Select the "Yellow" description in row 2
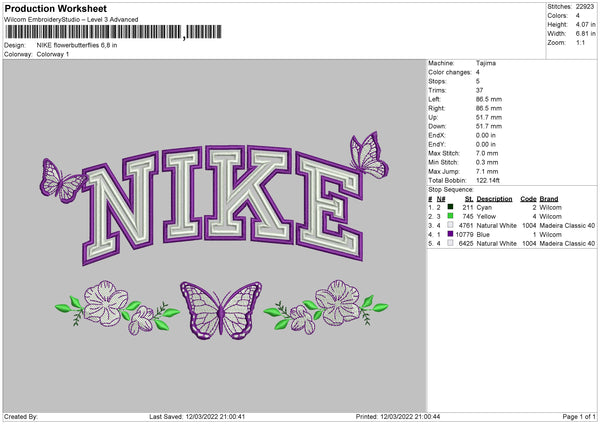600x424 pixels. [486, 217]
